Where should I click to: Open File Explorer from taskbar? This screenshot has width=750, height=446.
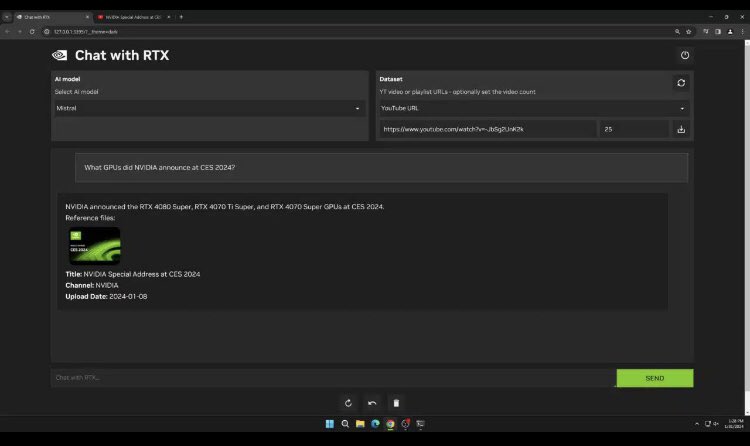(360, 424)
